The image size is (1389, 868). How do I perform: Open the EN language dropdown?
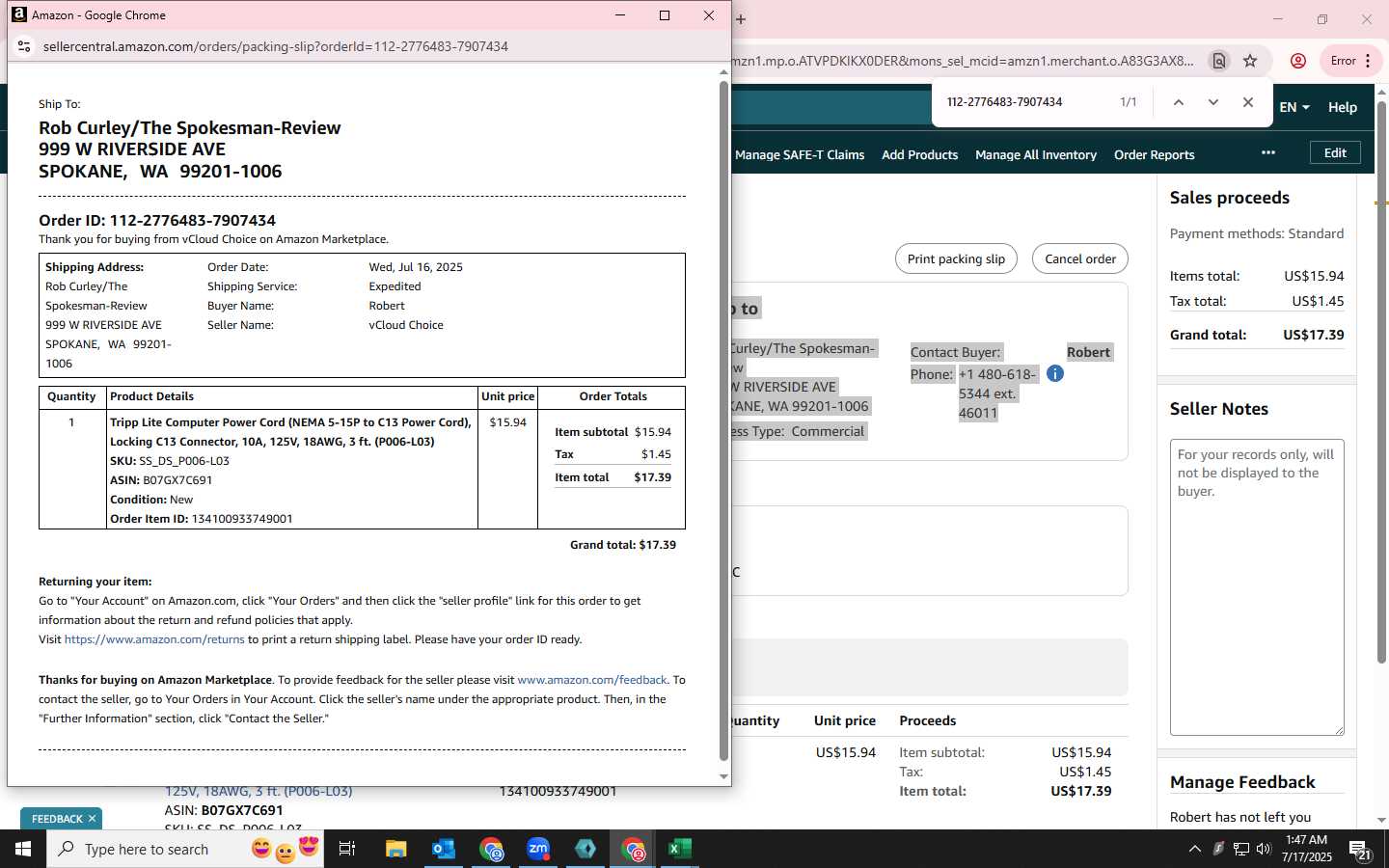[1294, 107]
